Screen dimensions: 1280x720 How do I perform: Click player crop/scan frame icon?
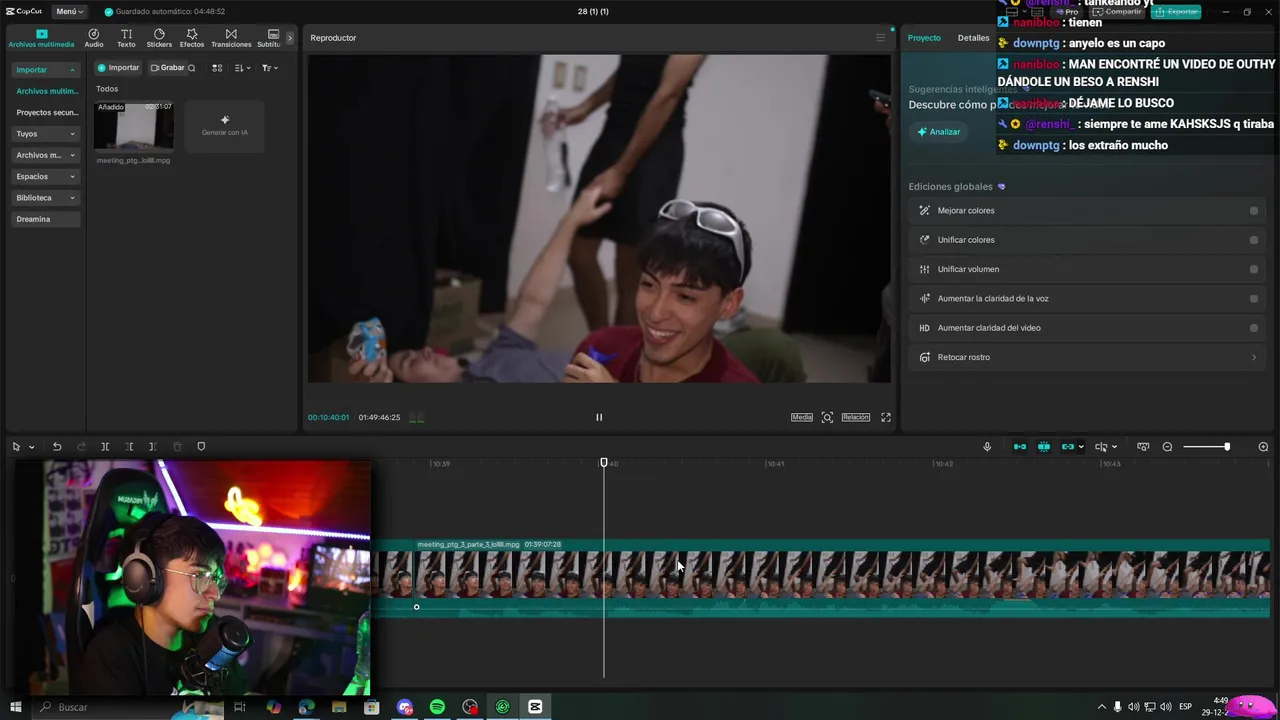point(827,417)
